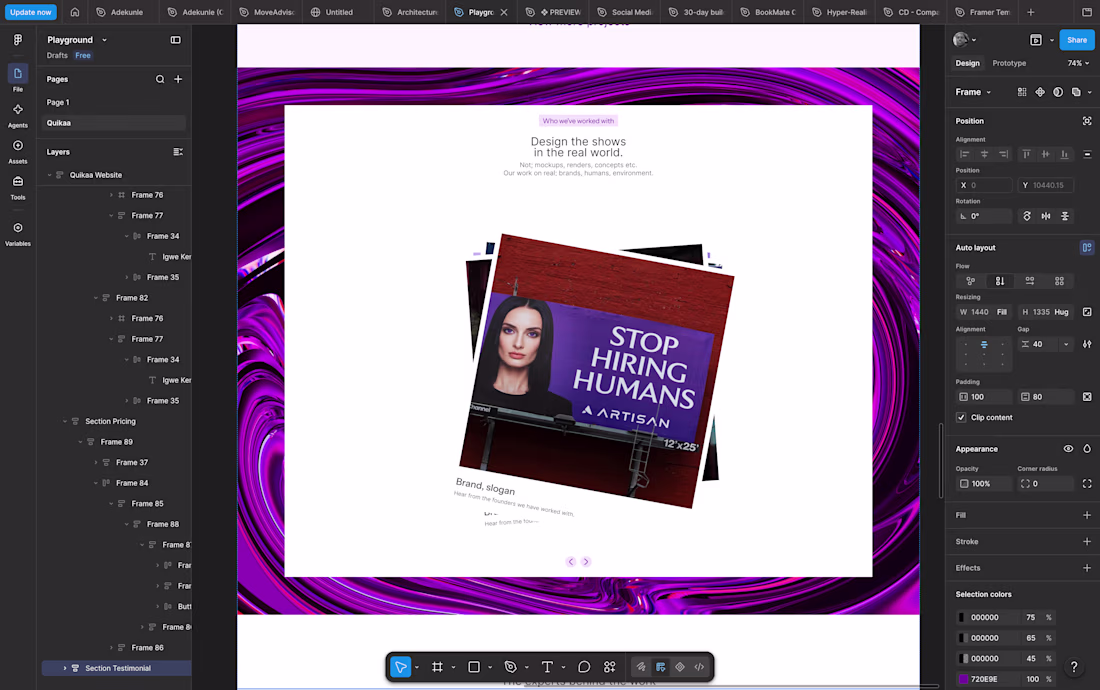Click the 000000 swatch at 45%
1100x690 pixels.
[x=963, y=658]
